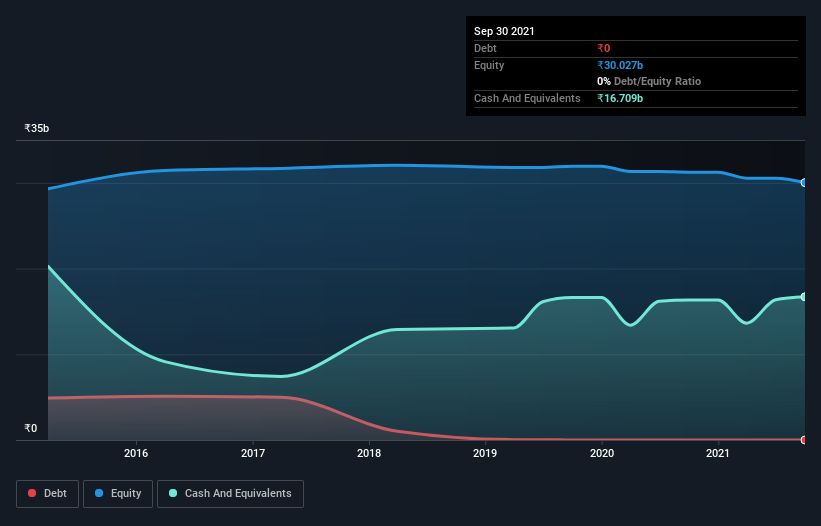Click the ₹16.709b cash value
821x526 pixels.
click(x=620, y=98)
